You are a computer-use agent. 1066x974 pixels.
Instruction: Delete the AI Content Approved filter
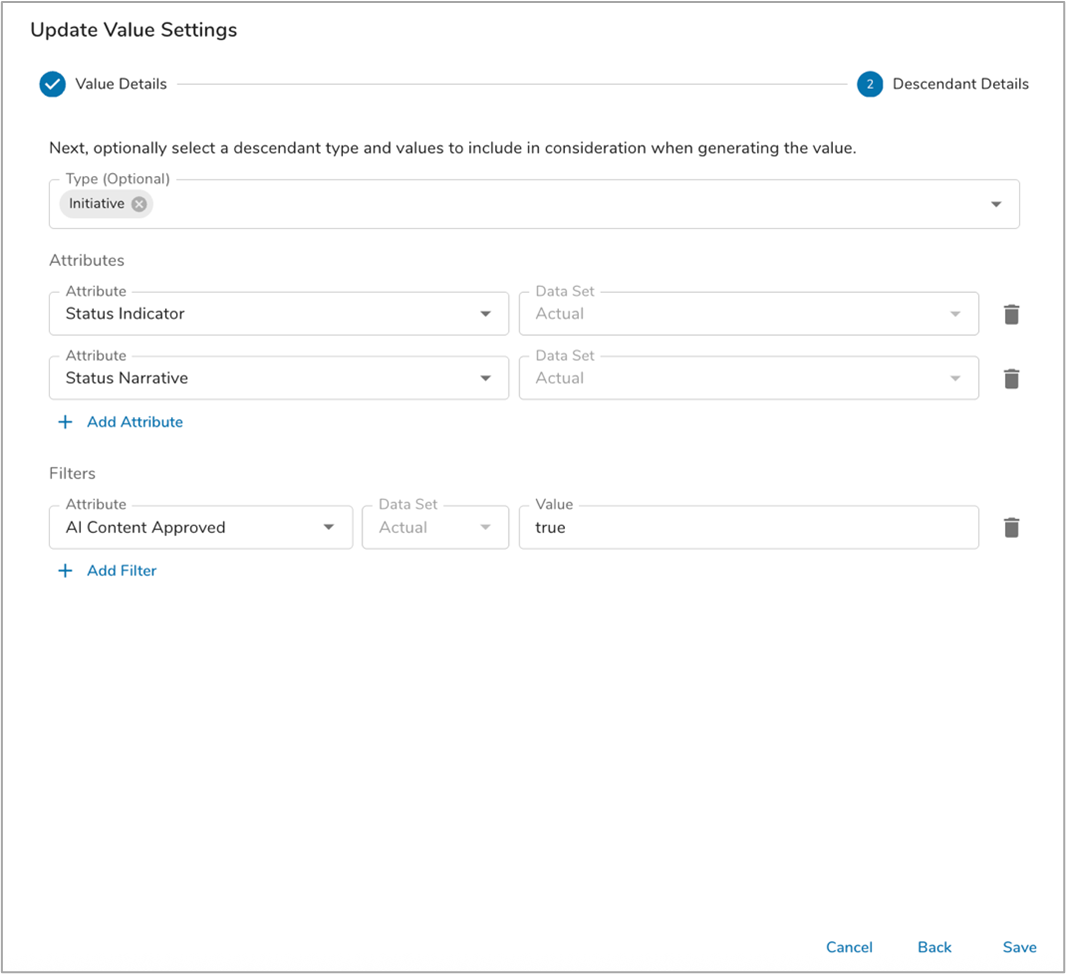1011,527
